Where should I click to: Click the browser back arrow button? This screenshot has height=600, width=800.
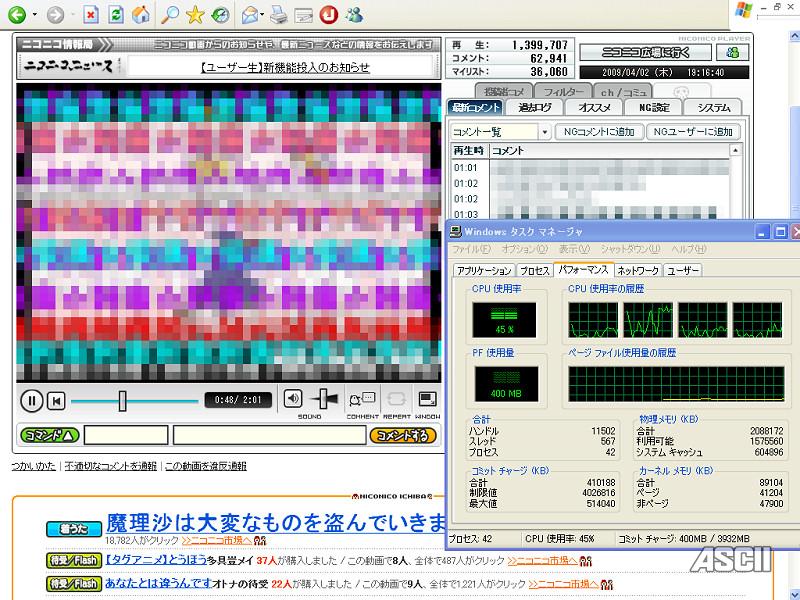tap(17, 15)
